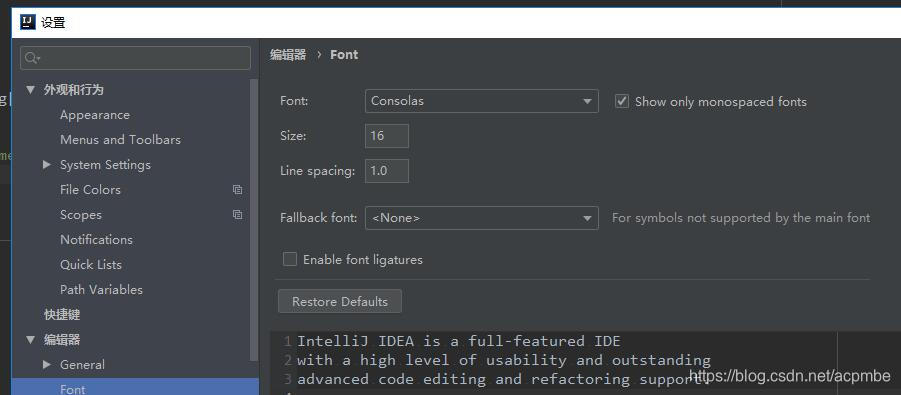This screenshot has width=901, height=395.
Task: Click the IntelliJ IDEA logo icon in title bar
Action: click(28, 22)
